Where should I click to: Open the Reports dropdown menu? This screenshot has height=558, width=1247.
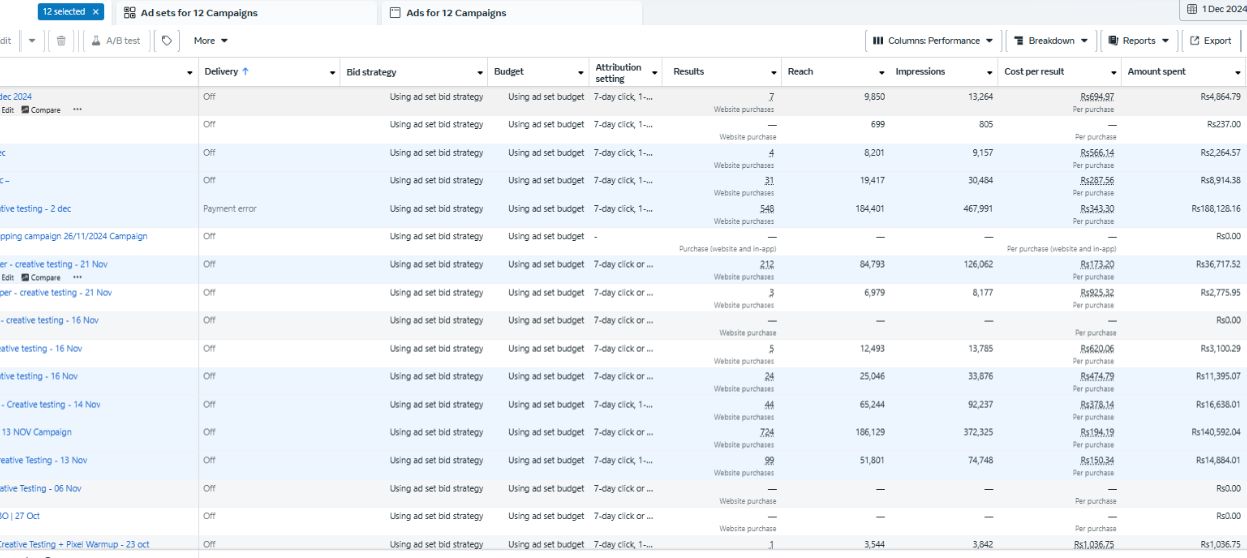1137,41
